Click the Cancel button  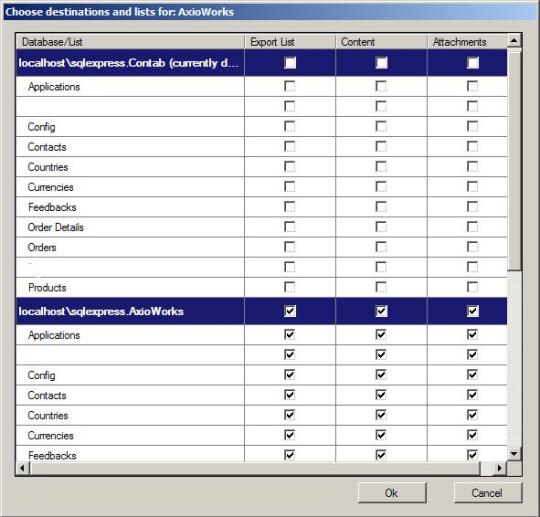[488, 493]
